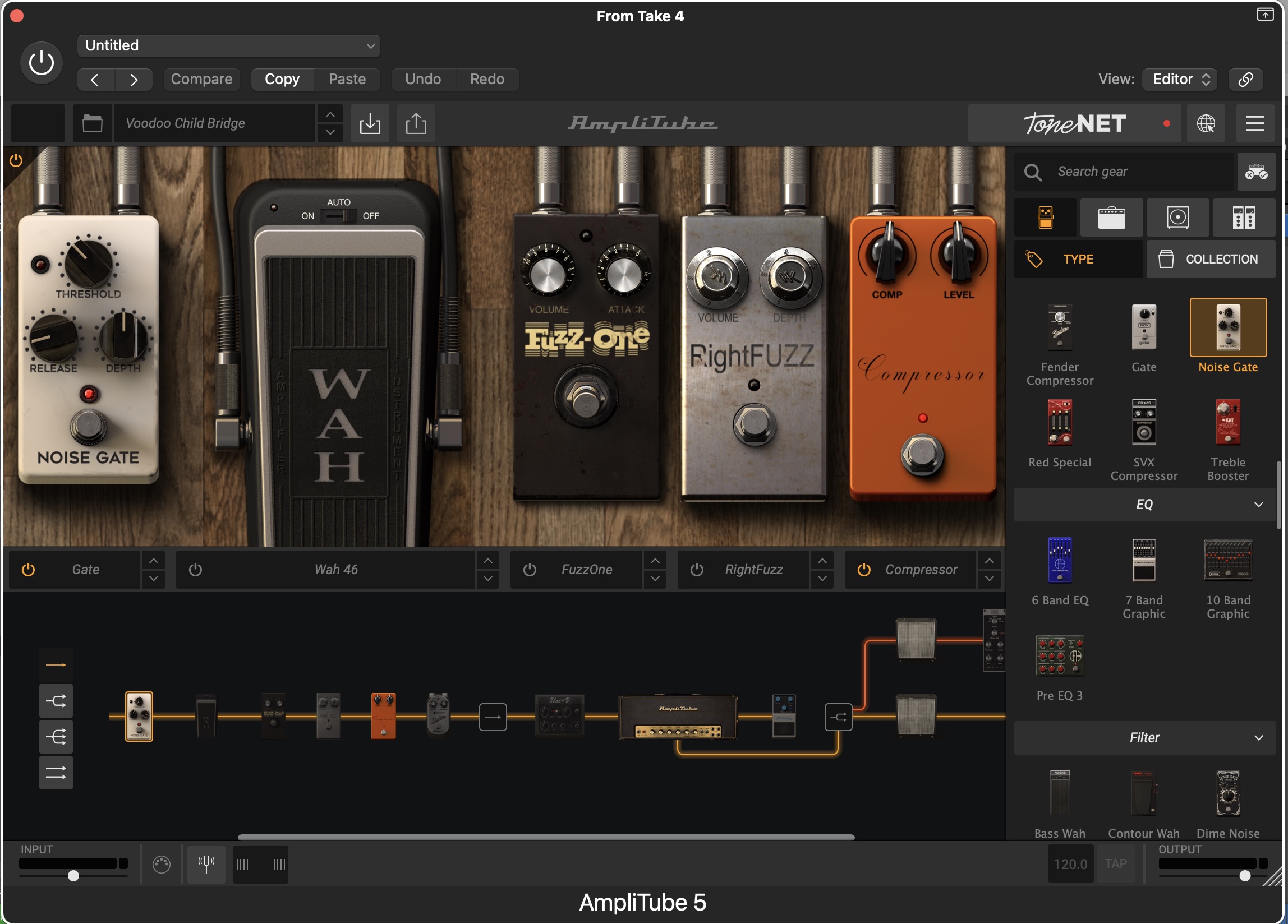The width and height of the screenshot is (1288, 924).
Task: Click the Noise Gate pedal footswitch
Action: [88, 426]
